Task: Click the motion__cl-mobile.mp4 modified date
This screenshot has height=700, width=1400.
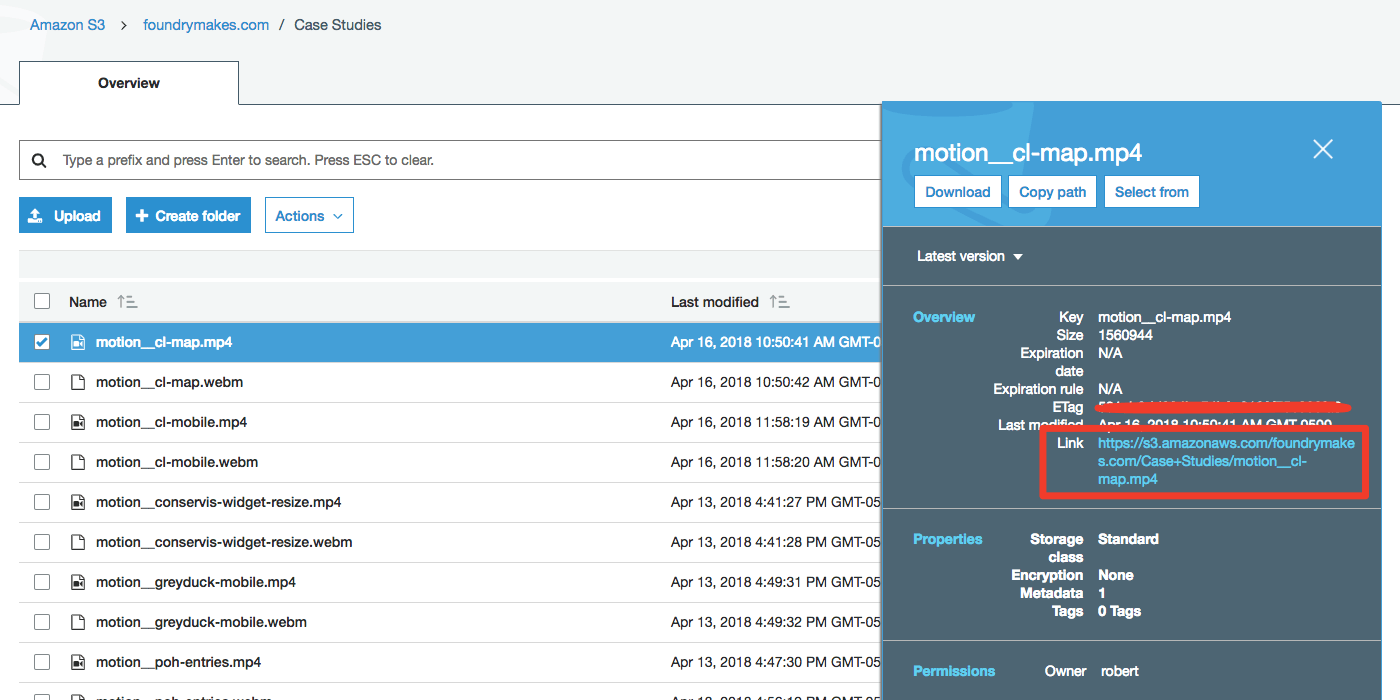Action: 775,422
